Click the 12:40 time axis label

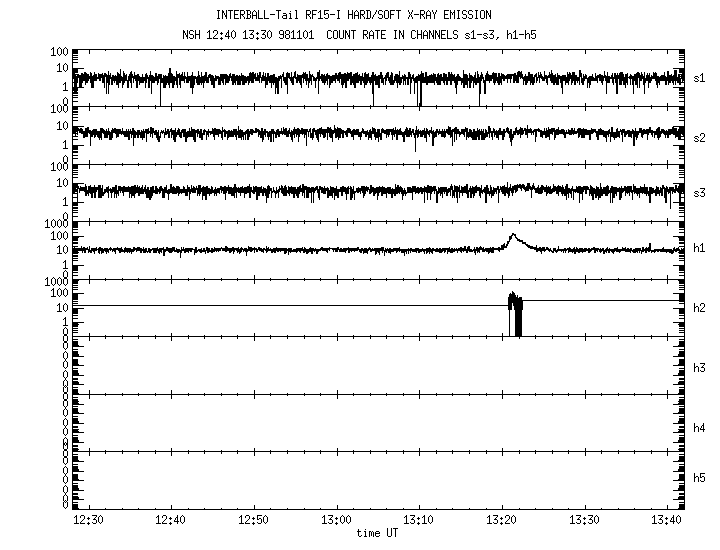coord(171,520)
